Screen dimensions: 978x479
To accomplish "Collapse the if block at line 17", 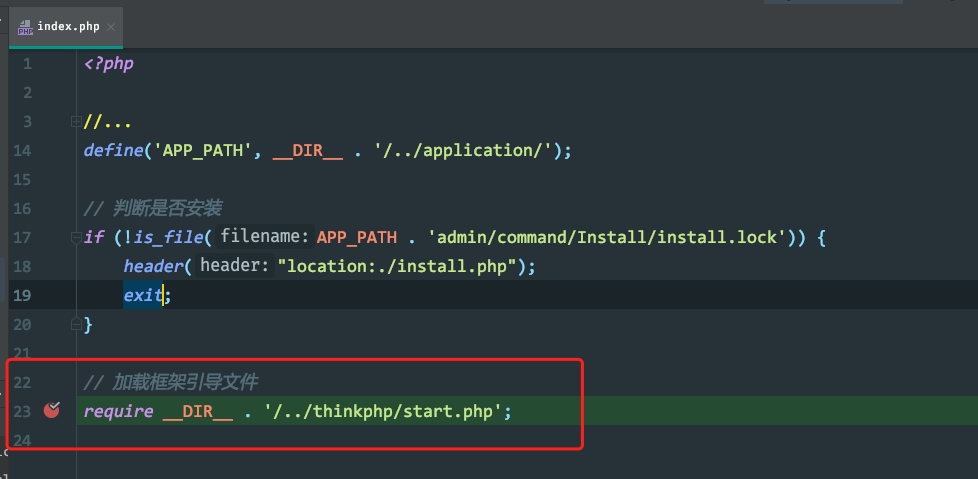I will pyautogui.click(x=76, y=237).
